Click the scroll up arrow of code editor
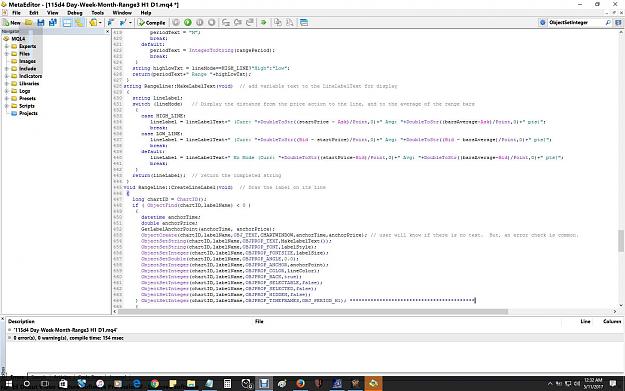The image size is (625, 391). click(621, 33)
